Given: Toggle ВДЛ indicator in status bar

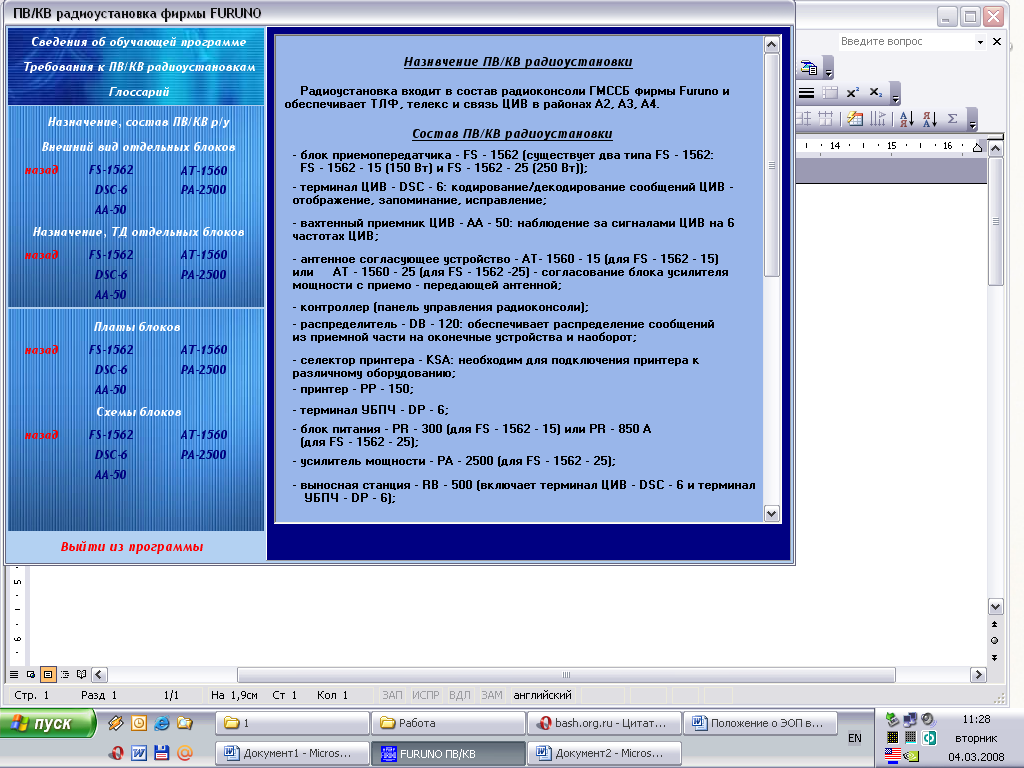Looking at the screenshot, I should click(x=460, y=695).
